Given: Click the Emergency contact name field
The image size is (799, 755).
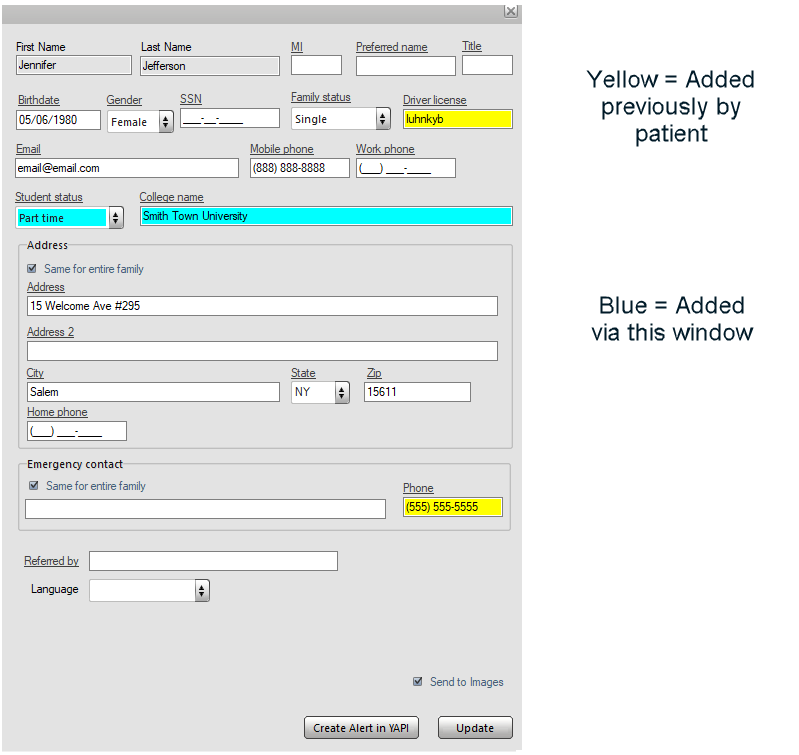Looking at the screenshot, I should tap(205, 509).
